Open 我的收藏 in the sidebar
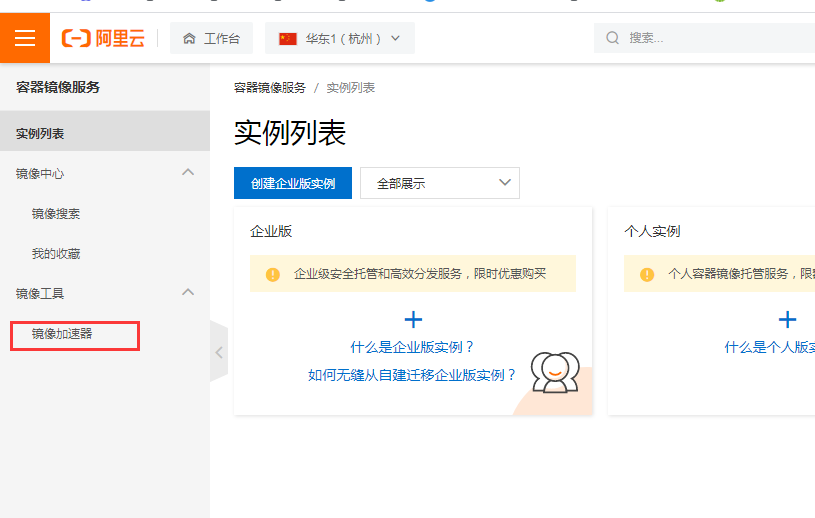Image resolution: width=815 pixels, height=518 pixels. 56,254
